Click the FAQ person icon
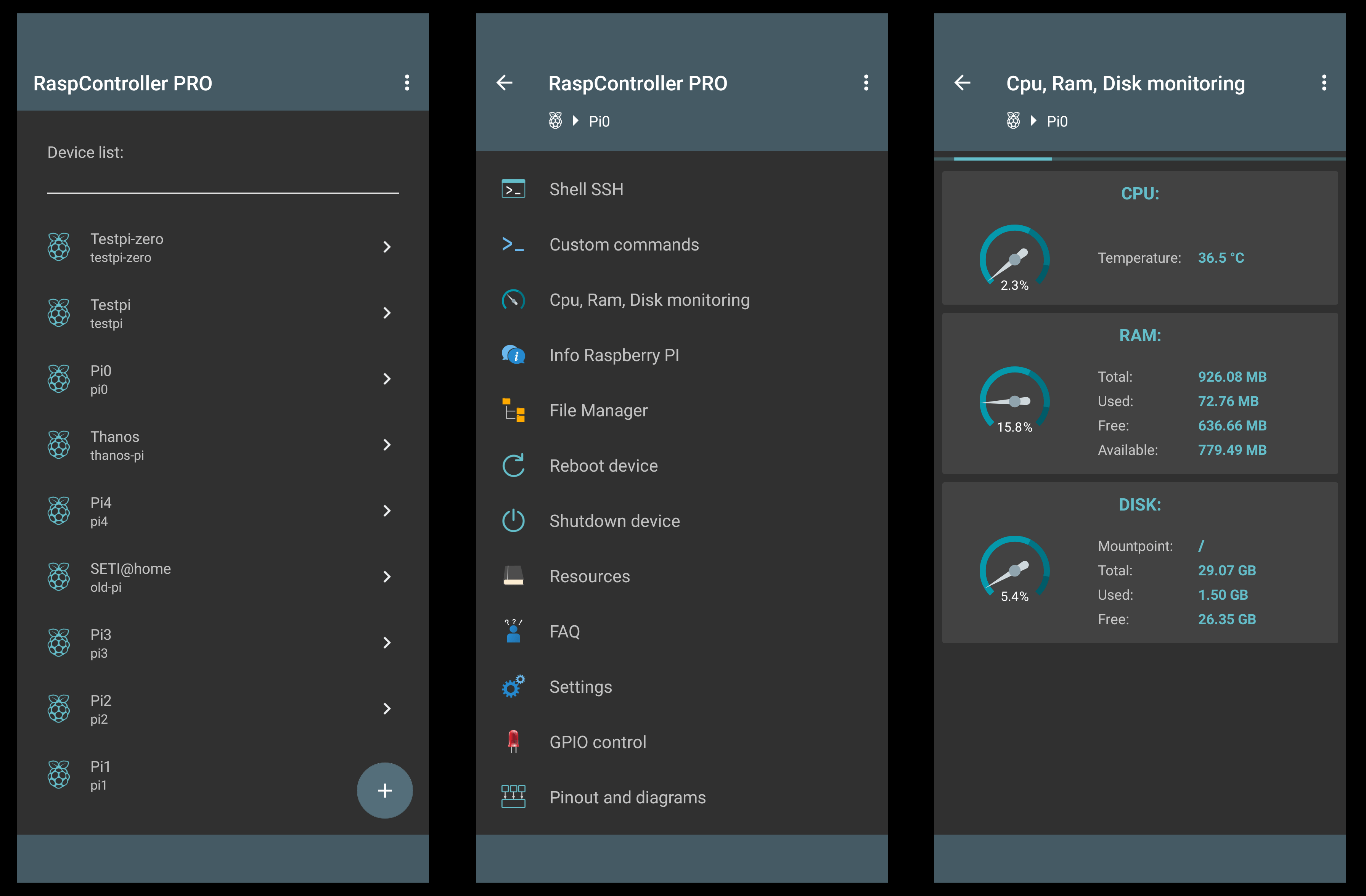This screenshot has width=1366, height=896. [513, 631]
